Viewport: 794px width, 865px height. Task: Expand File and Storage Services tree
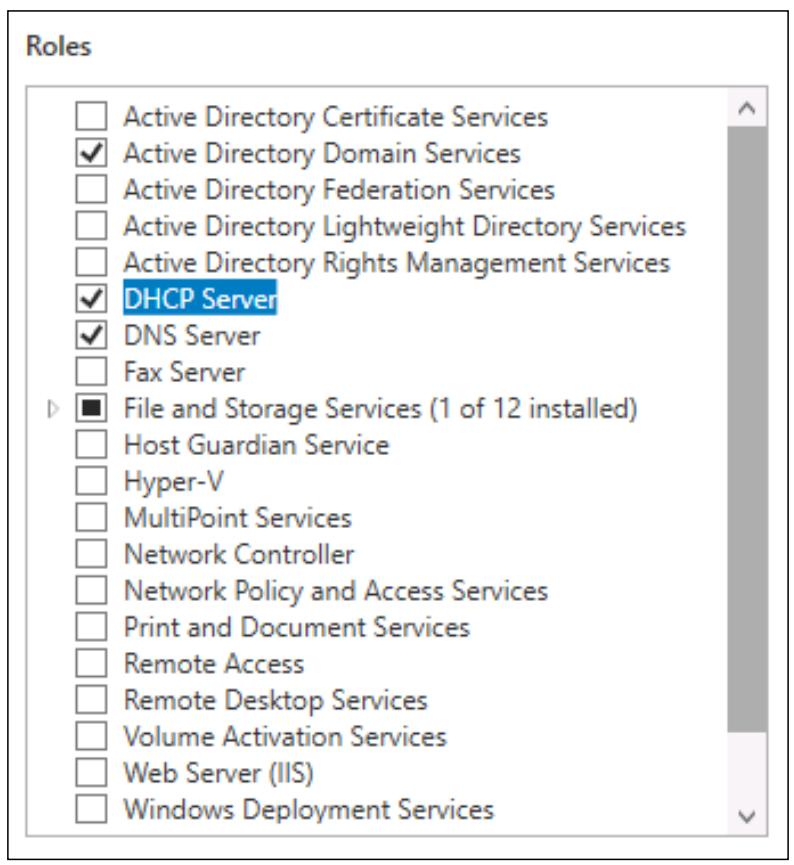52,409
